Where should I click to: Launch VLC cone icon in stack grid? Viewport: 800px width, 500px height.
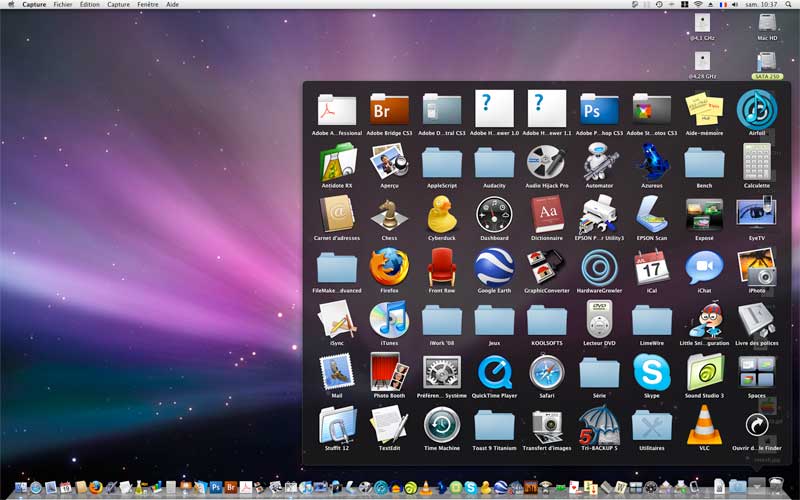(705, 424)
